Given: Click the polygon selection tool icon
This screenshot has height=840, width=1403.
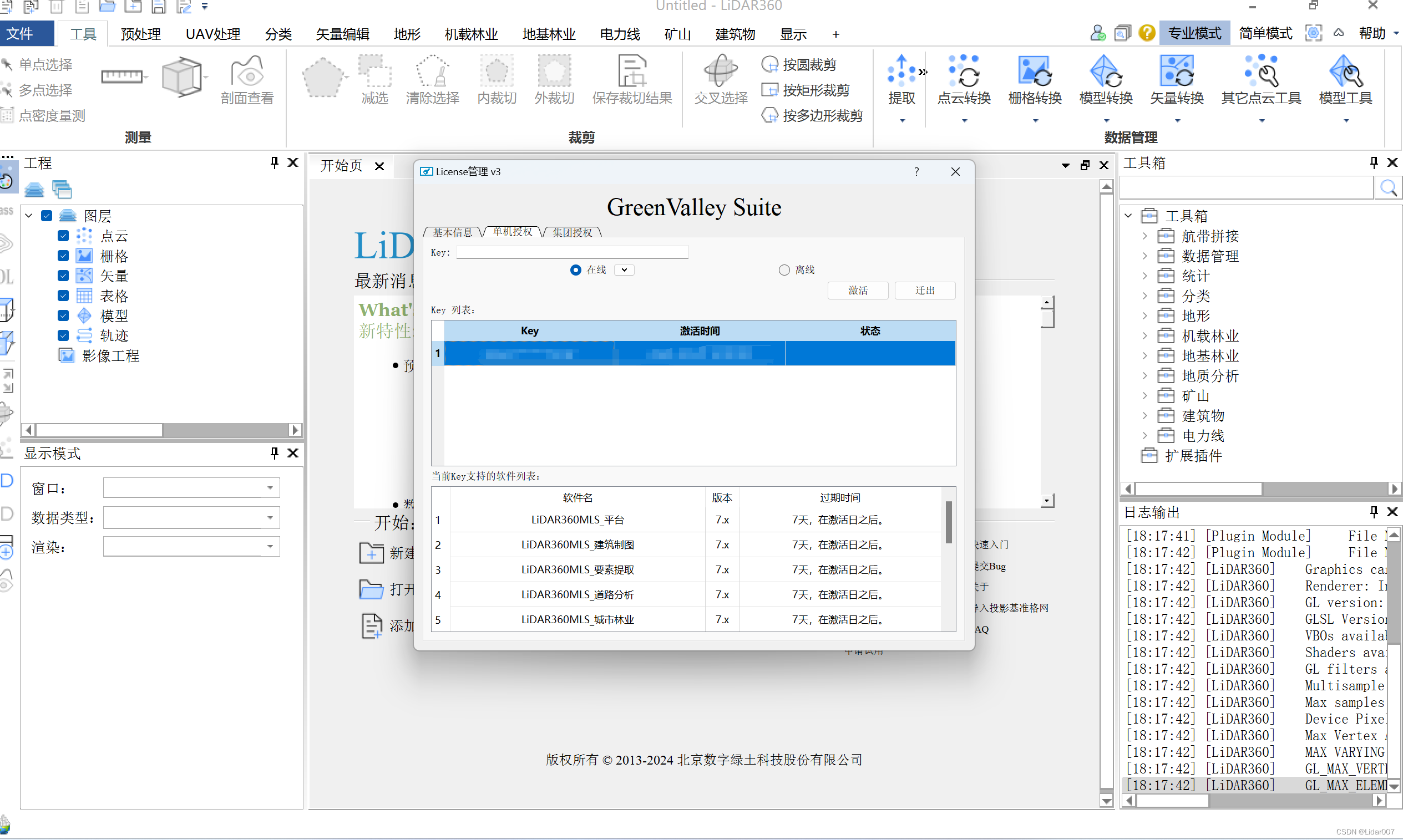Looking at the screenshot, I should 322,77.
